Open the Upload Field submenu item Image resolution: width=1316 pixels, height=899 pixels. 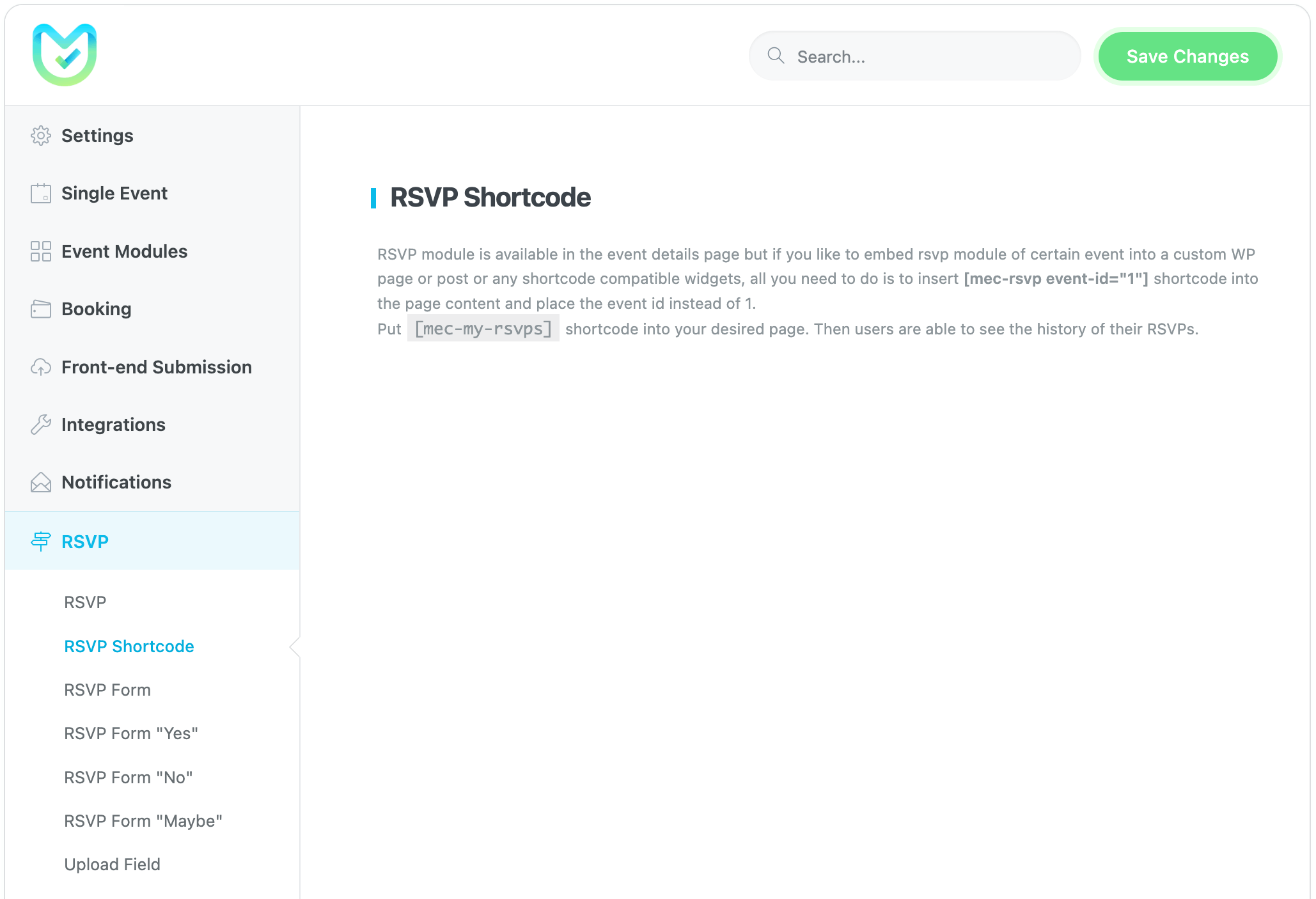pyautogui.click(x=113, y=864)
